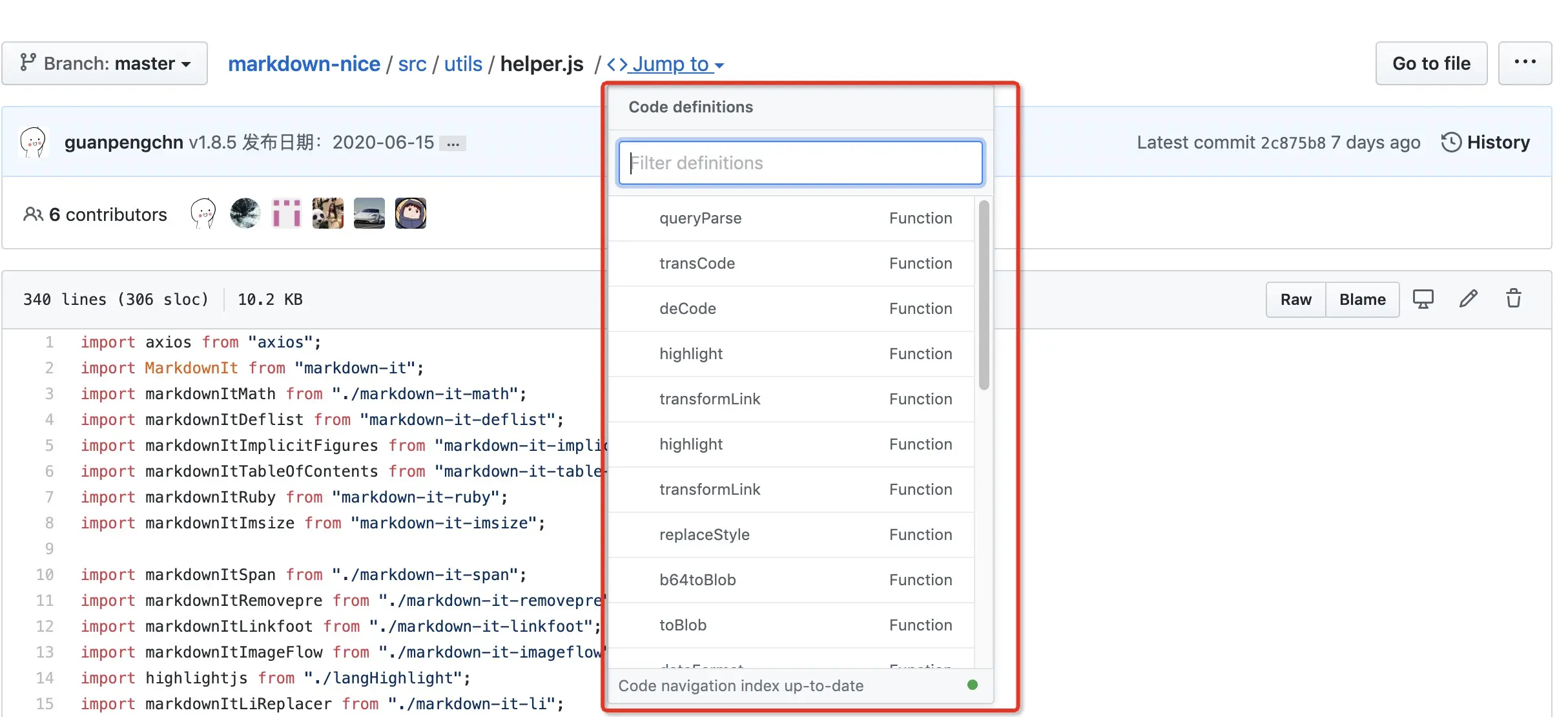Select replaceStyle function definition
Image resolution: width=1568 pixels, height=717 pixels.
tap(704, 535)
